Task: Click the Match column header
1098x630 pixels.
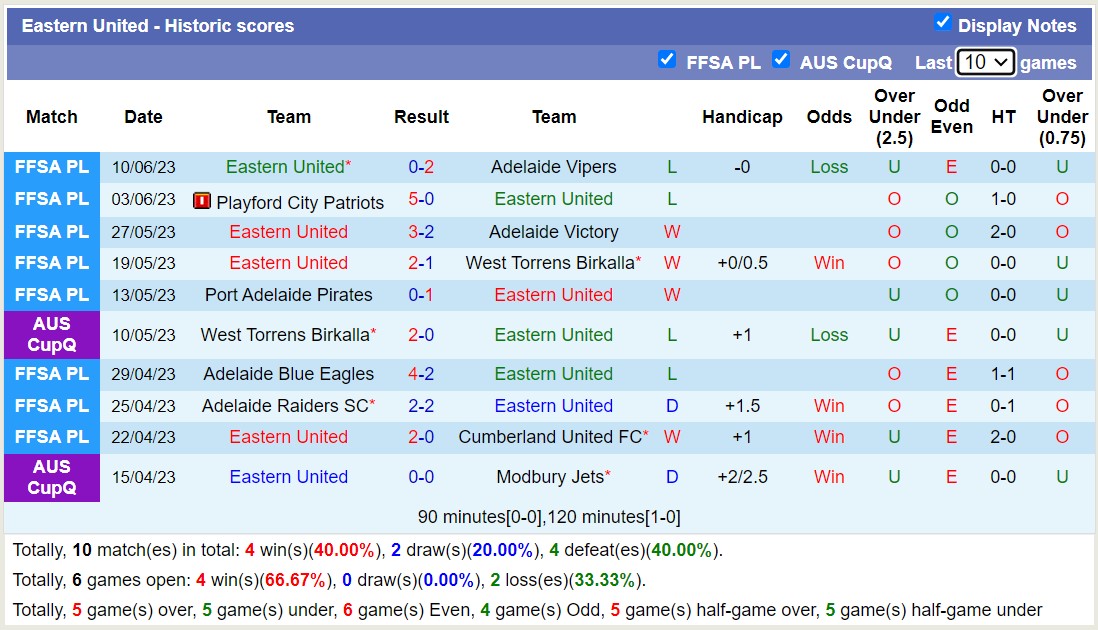Action: point(51,117)
